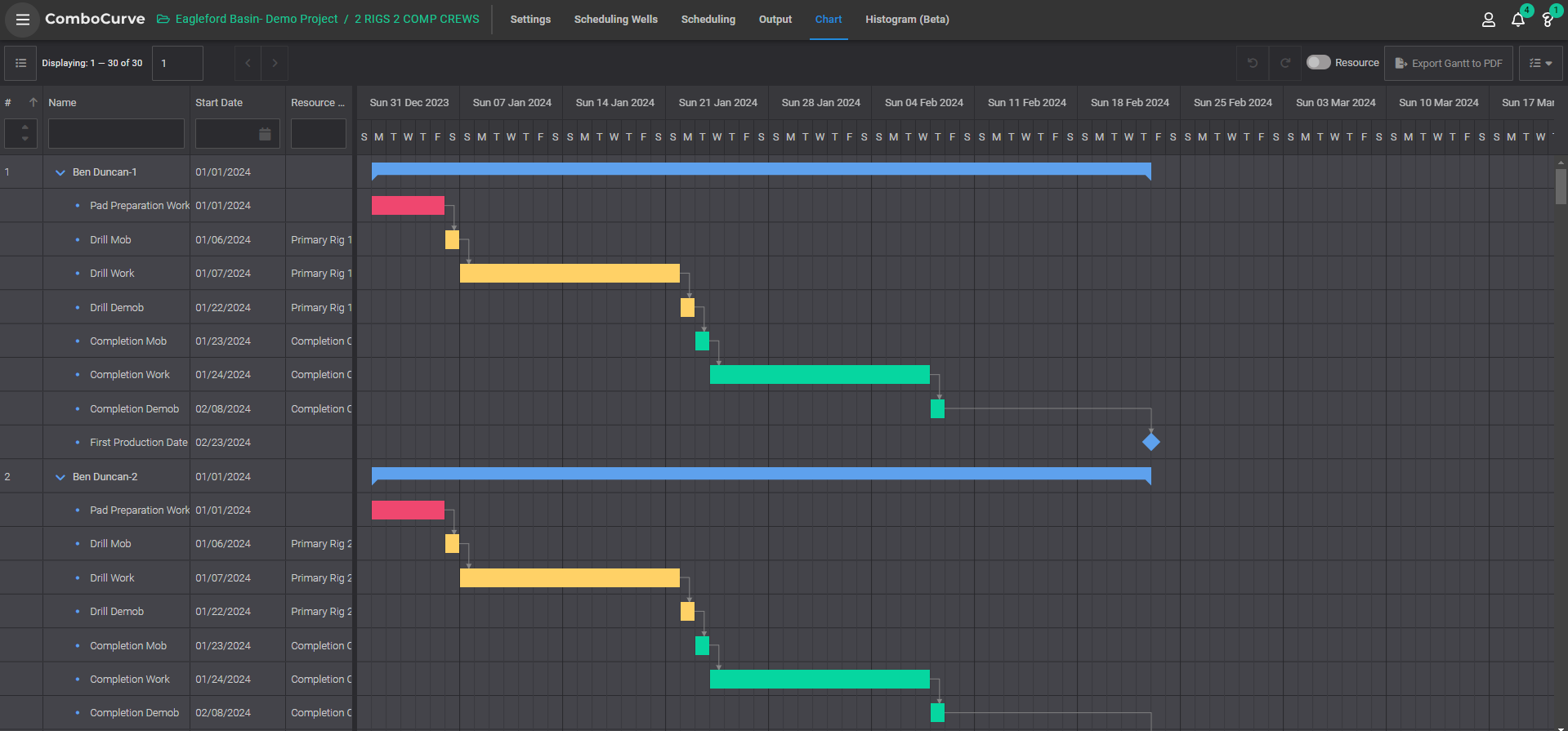The image size is (1568, 731).
Task: Click Displaying 1 — 30 of 30 text
Action: (92, 63)
